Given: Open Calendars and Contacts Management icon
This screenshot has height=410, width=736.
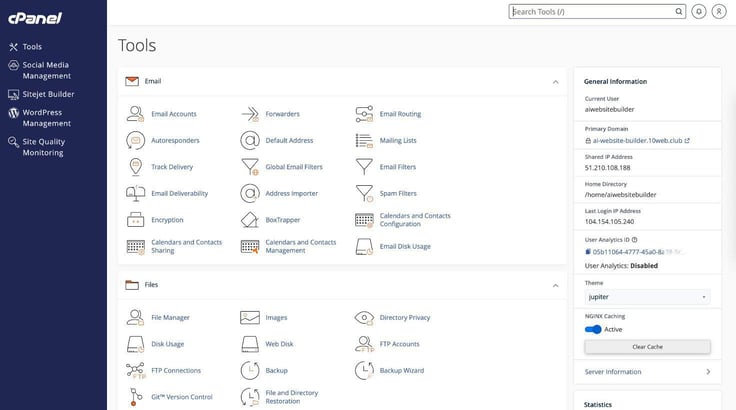Looking at the screenshot, I should [250, 247].
